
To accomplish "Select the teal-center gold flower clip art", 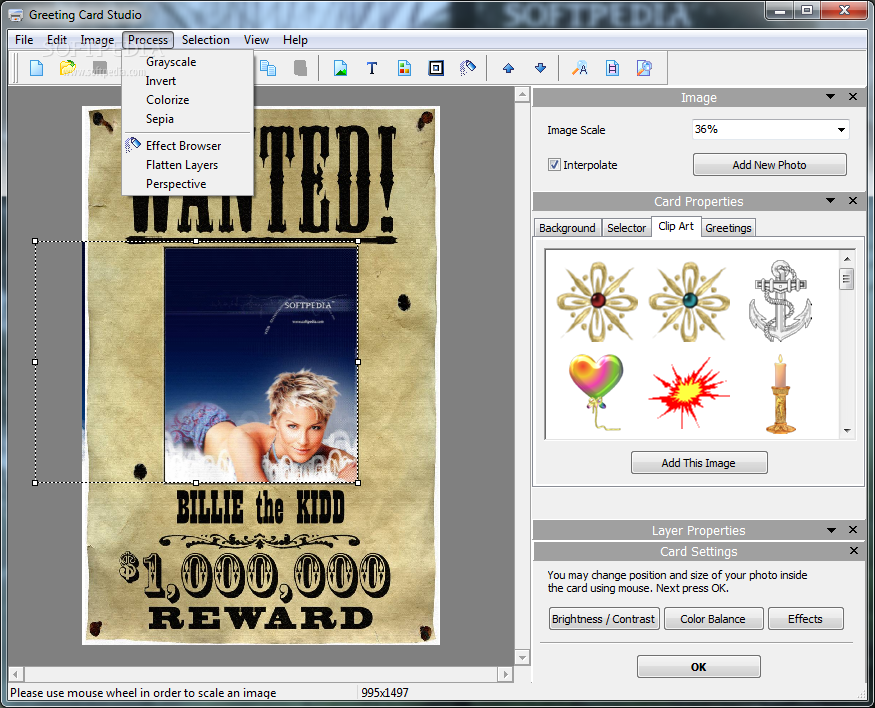I will (690, 301).
